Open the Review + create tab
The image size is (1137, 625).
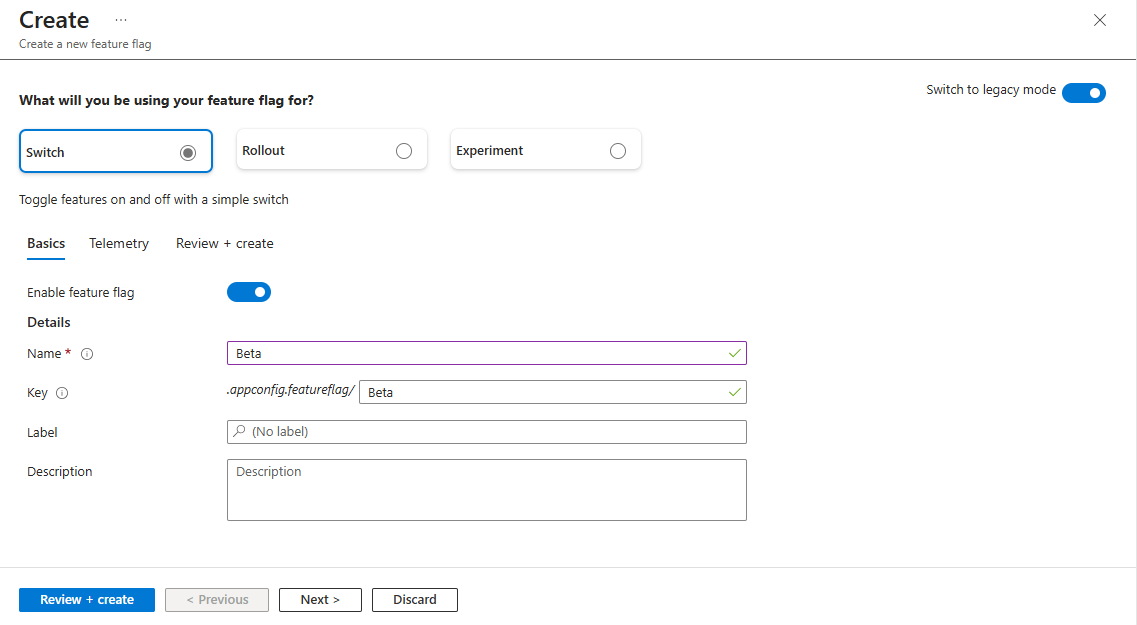point(224,243)
